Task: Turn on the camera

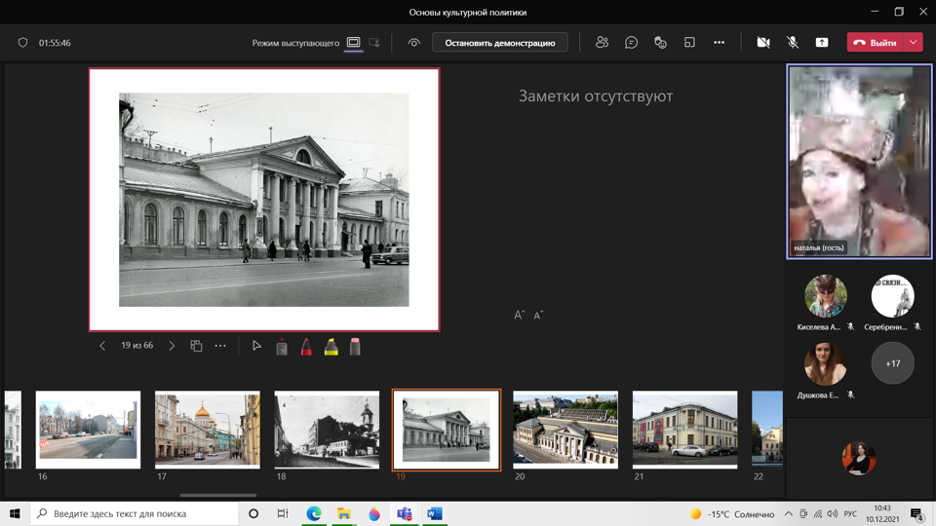Action: point(763,43)
